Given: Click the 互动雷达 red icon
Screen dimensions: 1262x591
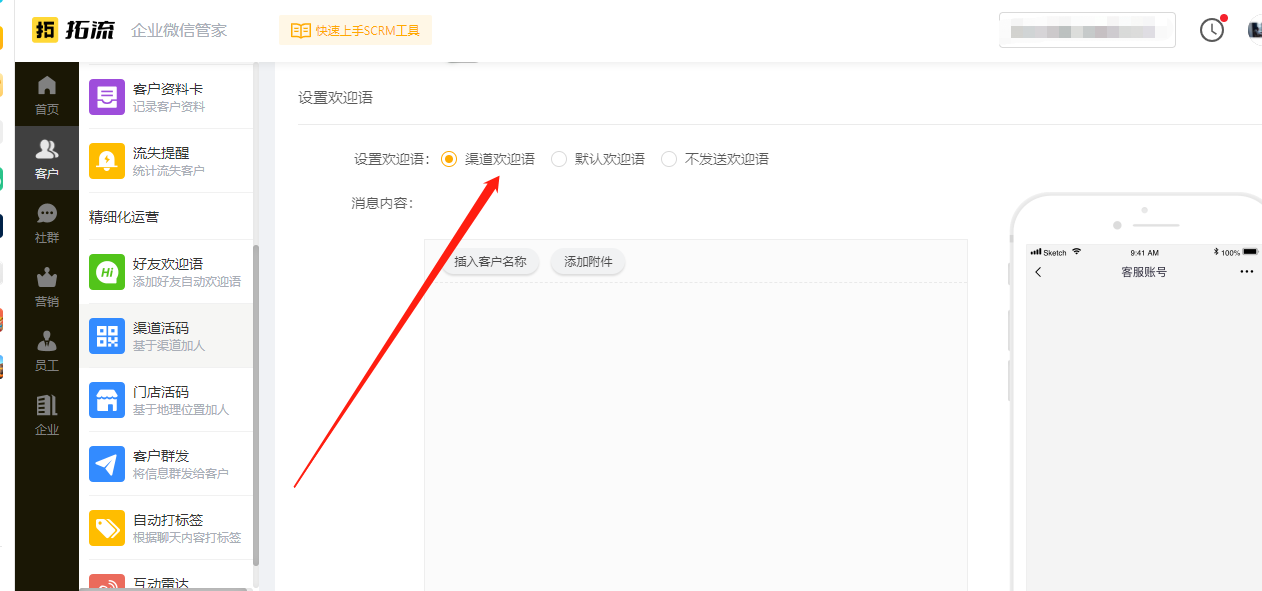Looking at the screenshot, I should click(107, 582).
